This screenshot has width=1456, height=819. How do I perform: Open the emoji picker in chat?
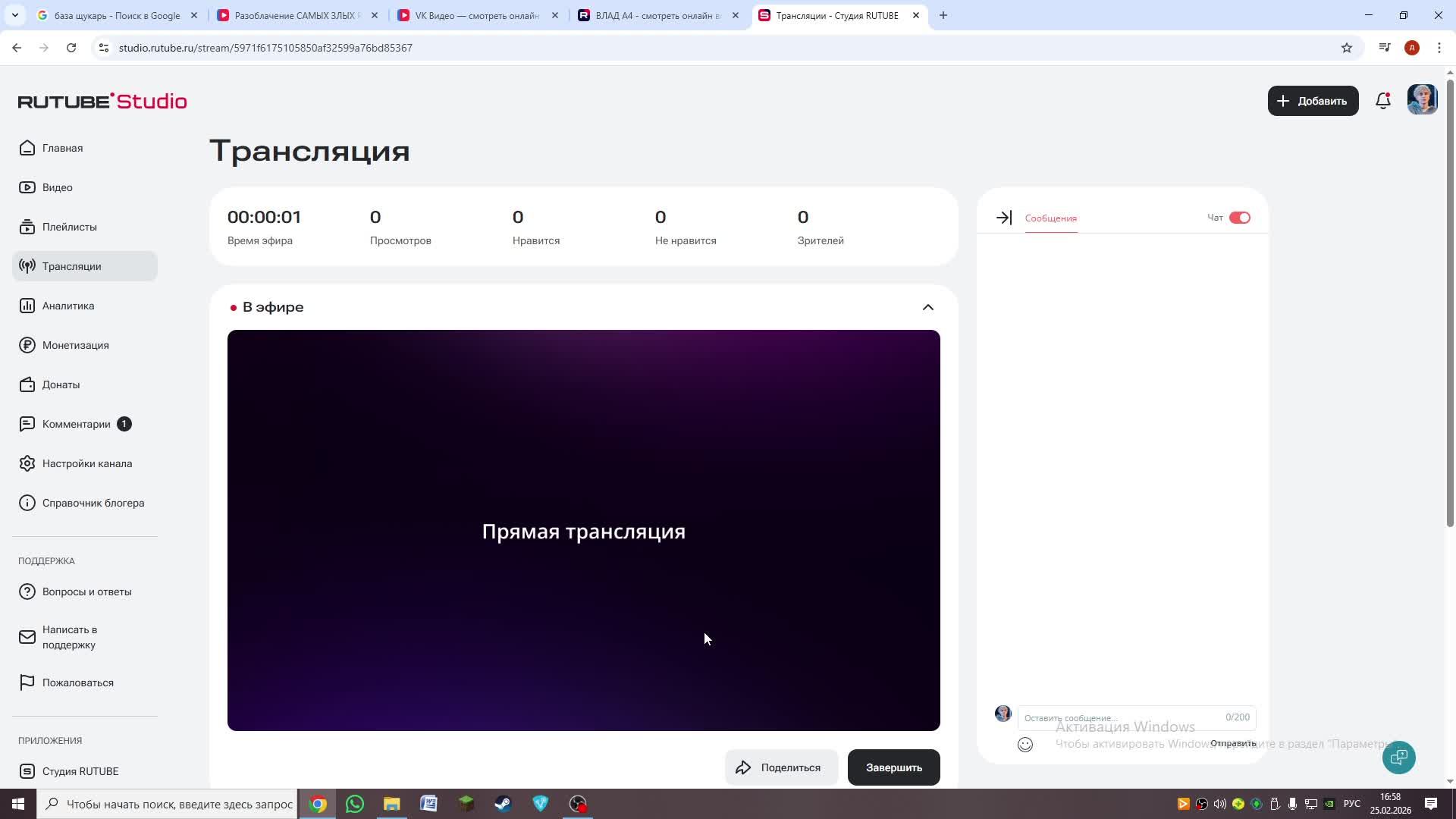1025,745
